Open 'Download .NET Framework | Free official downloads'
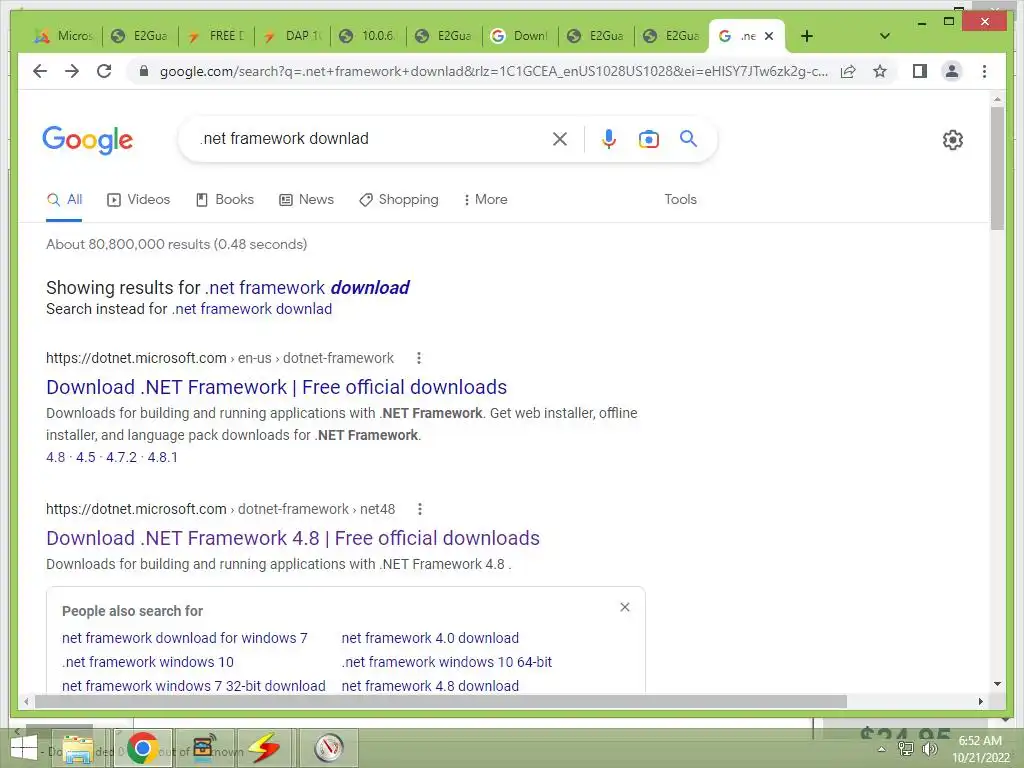 pyautogui.click(x=276, y=387)
